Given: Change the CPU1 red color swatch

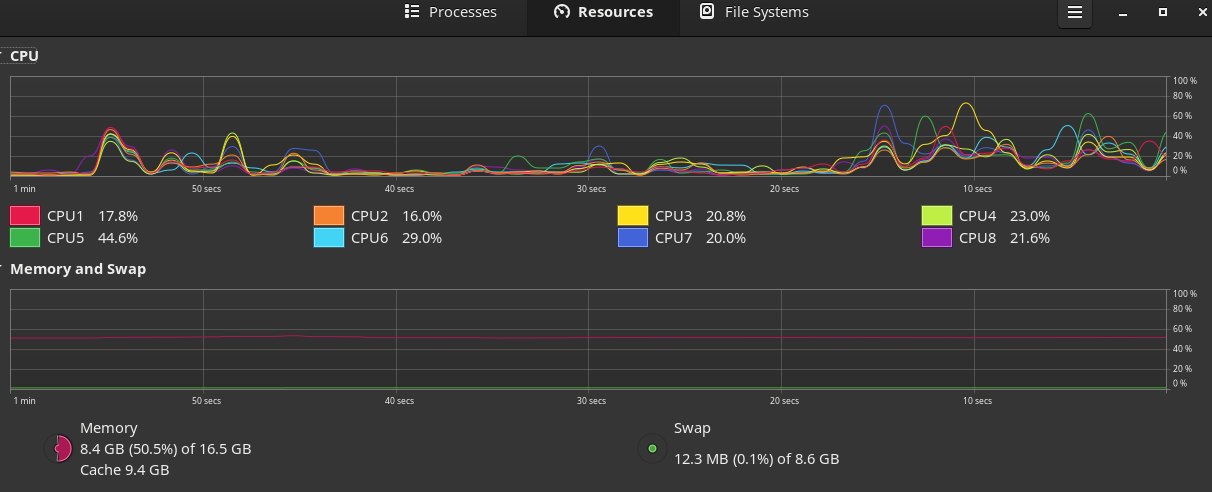Looking at the screenshot, I should [x=24, y=215].
